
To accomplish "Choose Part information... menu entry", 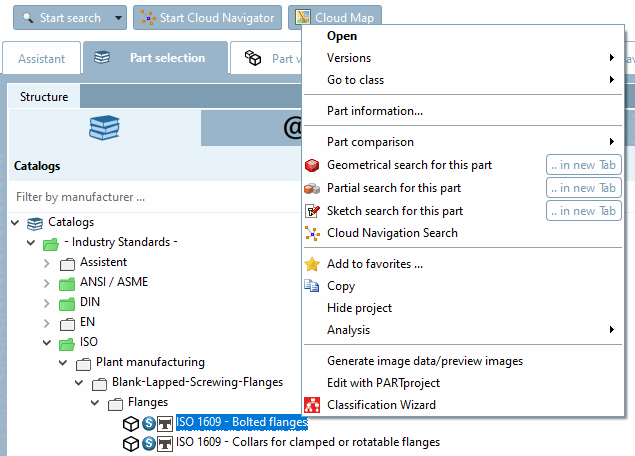I will pos(375,111).
